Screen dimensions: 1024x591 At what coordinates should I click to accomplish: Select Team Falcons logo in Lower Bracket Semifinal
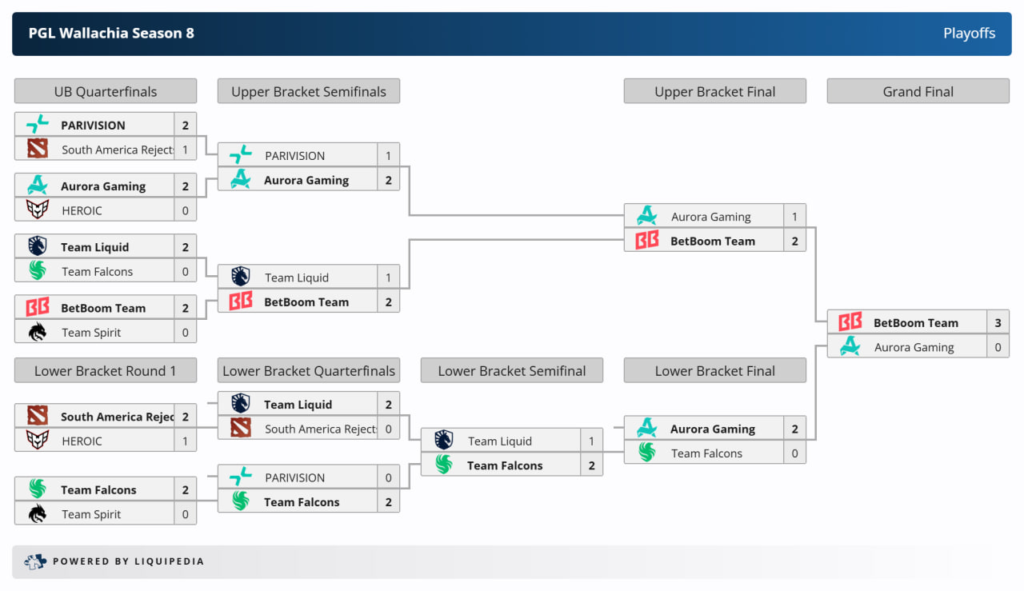click(x=444, y=465)
